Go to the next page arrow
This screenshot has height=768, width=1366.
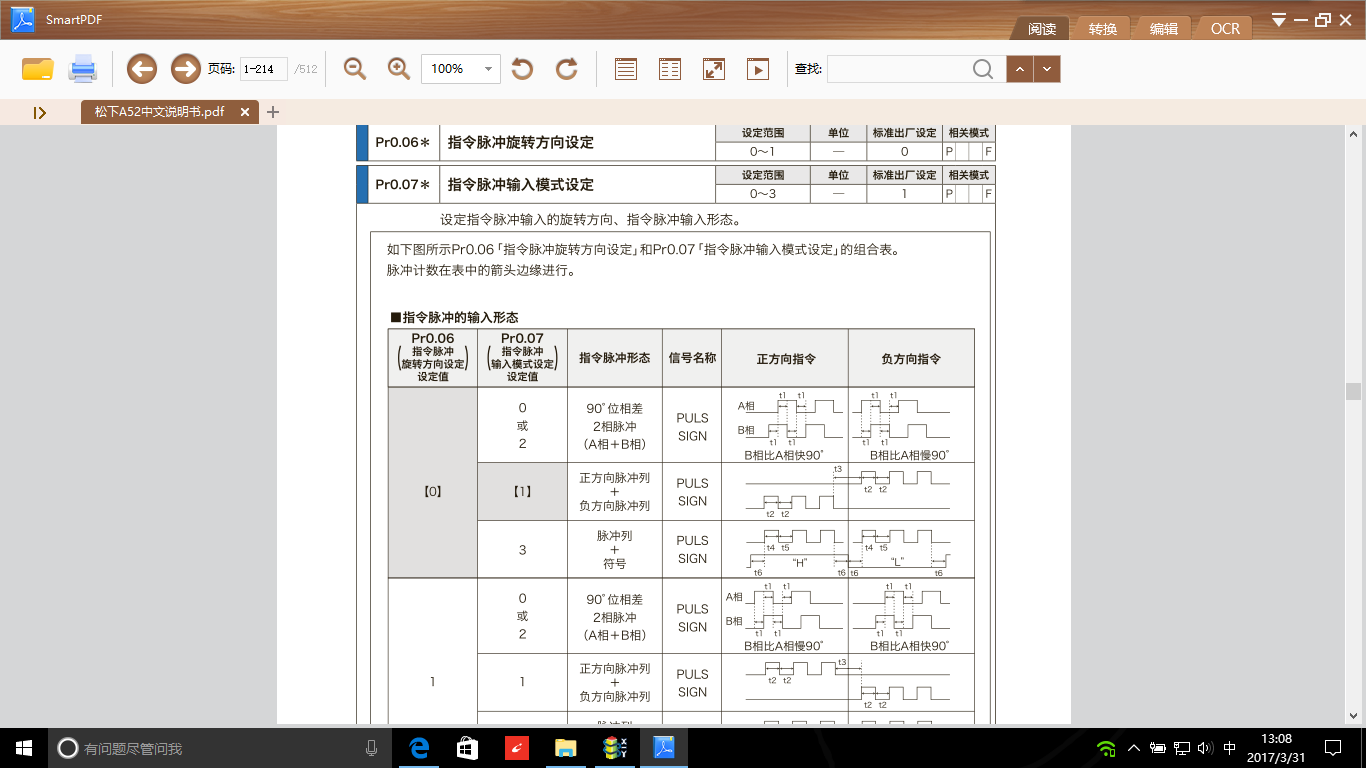[x=186, y=69]
